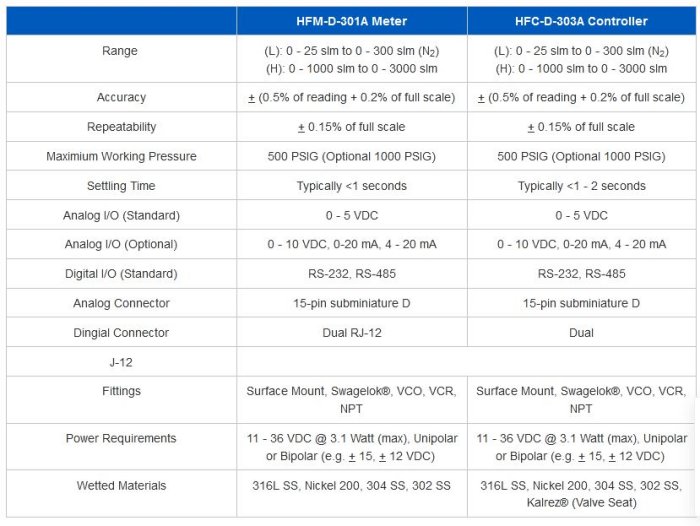Select the Digital I/O (Standard) label
Screen dimensions: 700x526
click(121, 274)
